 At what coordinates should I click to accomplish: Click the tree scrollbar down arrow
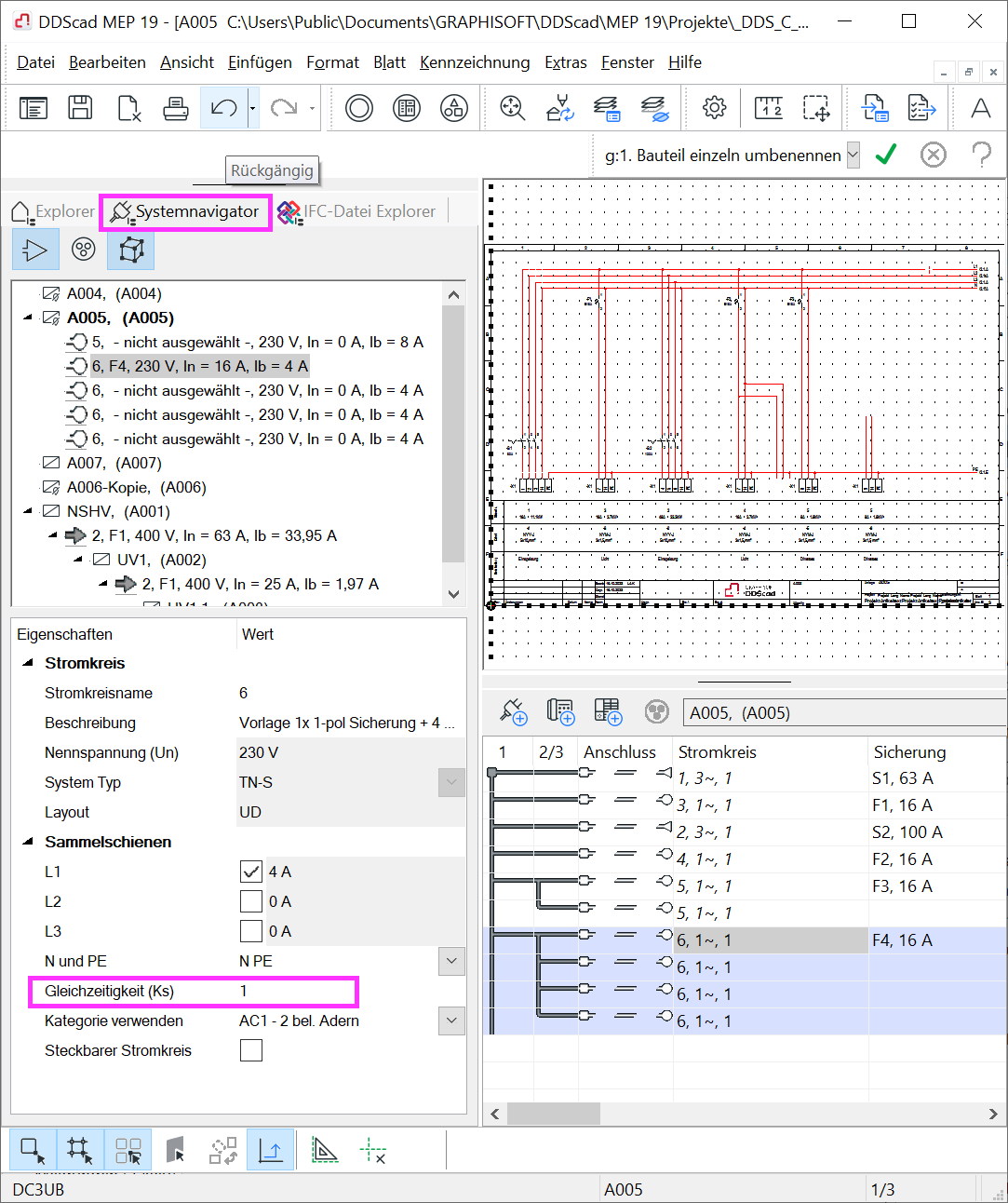coord(453,594)
